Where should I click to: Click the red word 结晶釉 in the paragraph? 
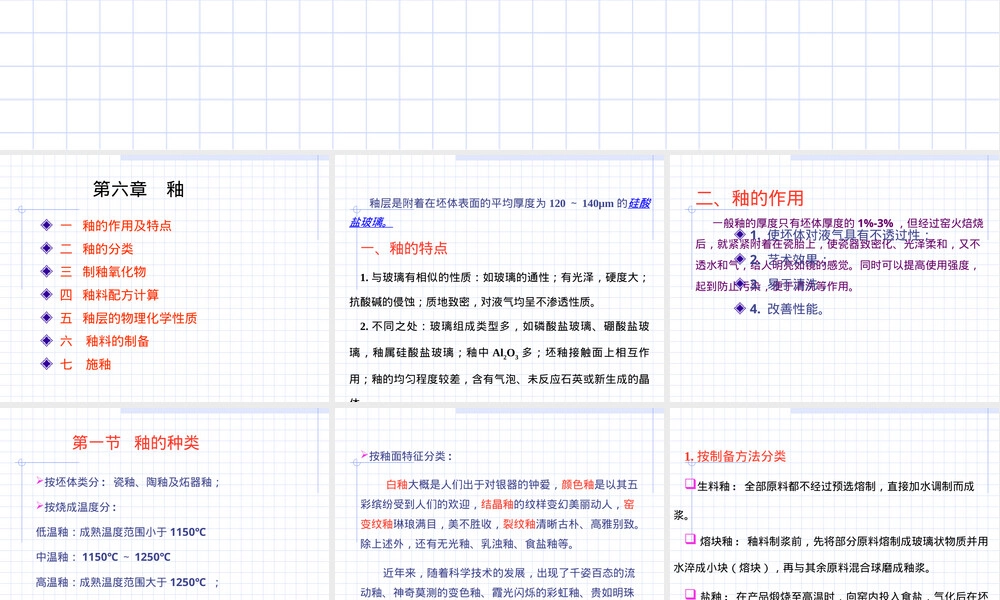click(x=497, y=504)
